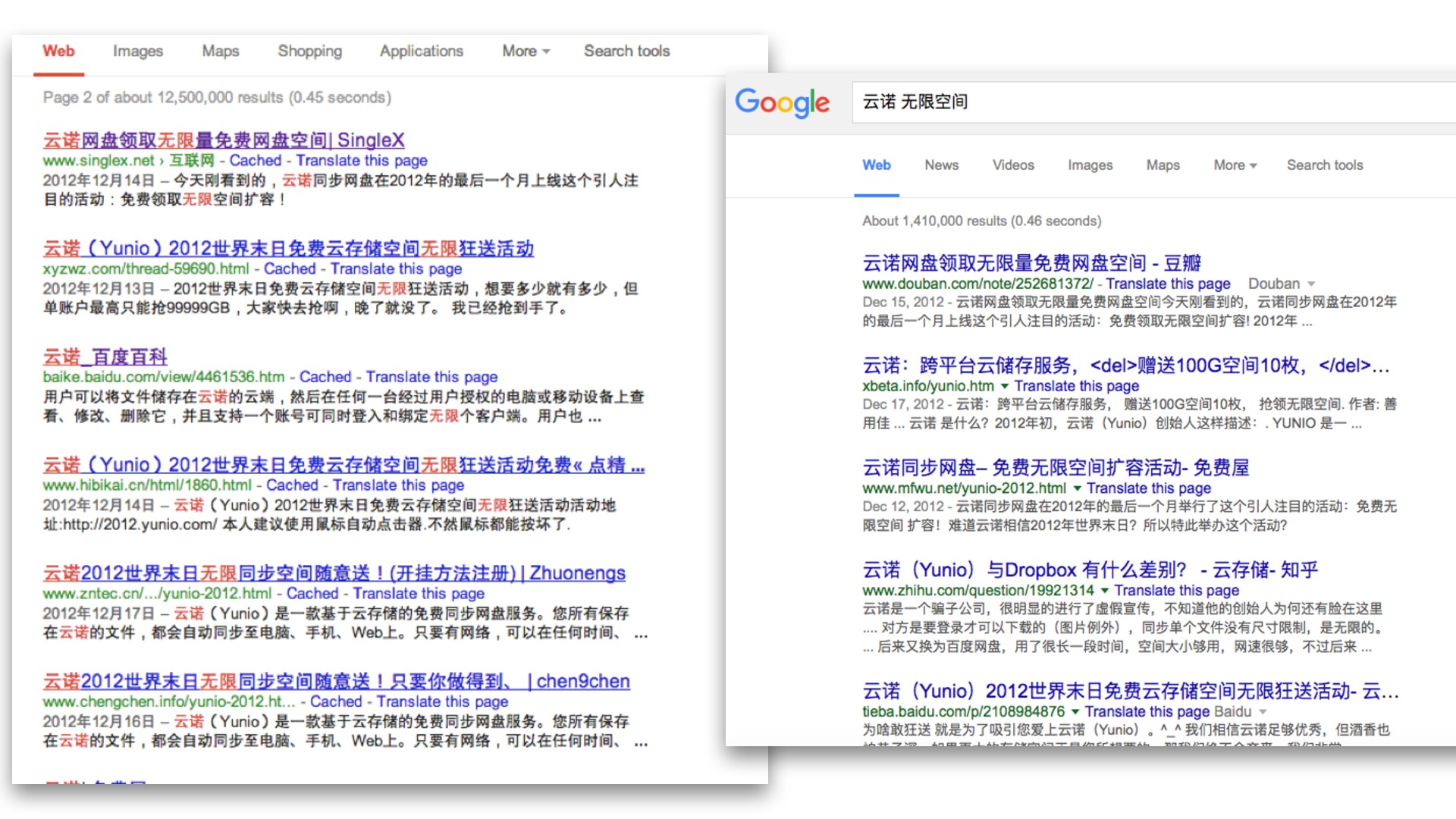Click Translate this page for mfwu.net result

pos(1149,488)
